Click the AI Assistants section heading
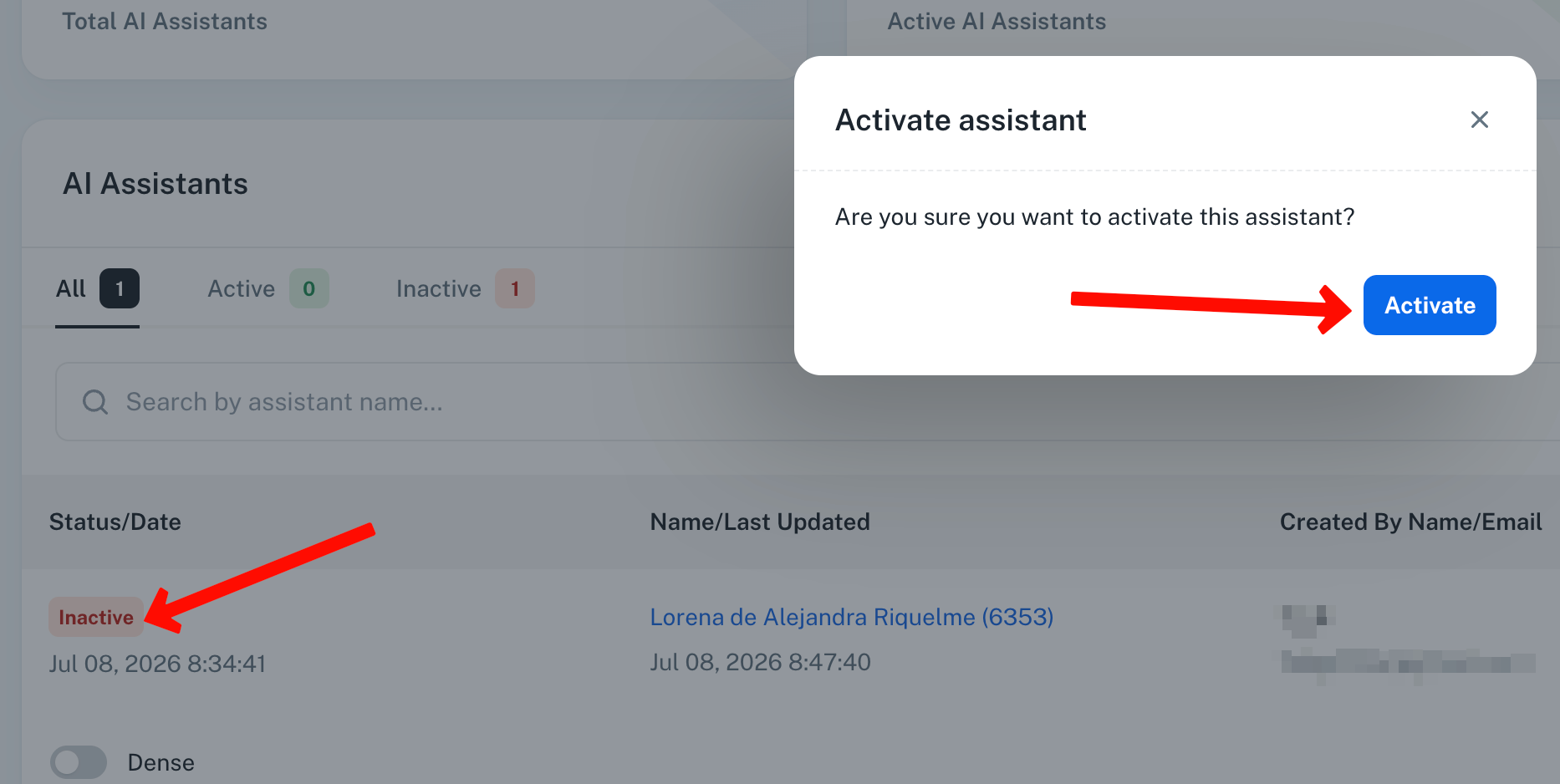 [x=155, y=184]
